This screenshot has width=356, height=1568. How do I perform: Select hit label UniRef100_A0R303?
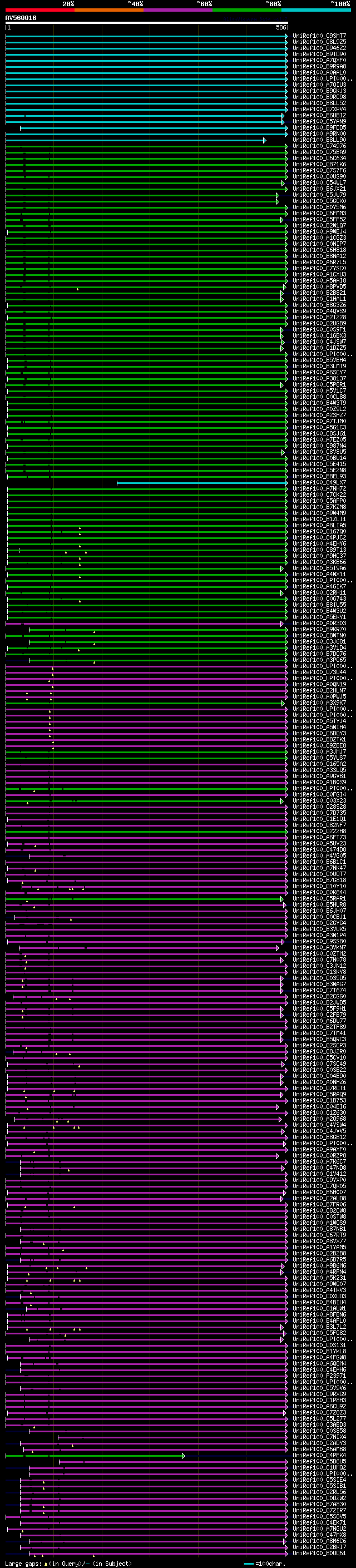tap(319, 624)
